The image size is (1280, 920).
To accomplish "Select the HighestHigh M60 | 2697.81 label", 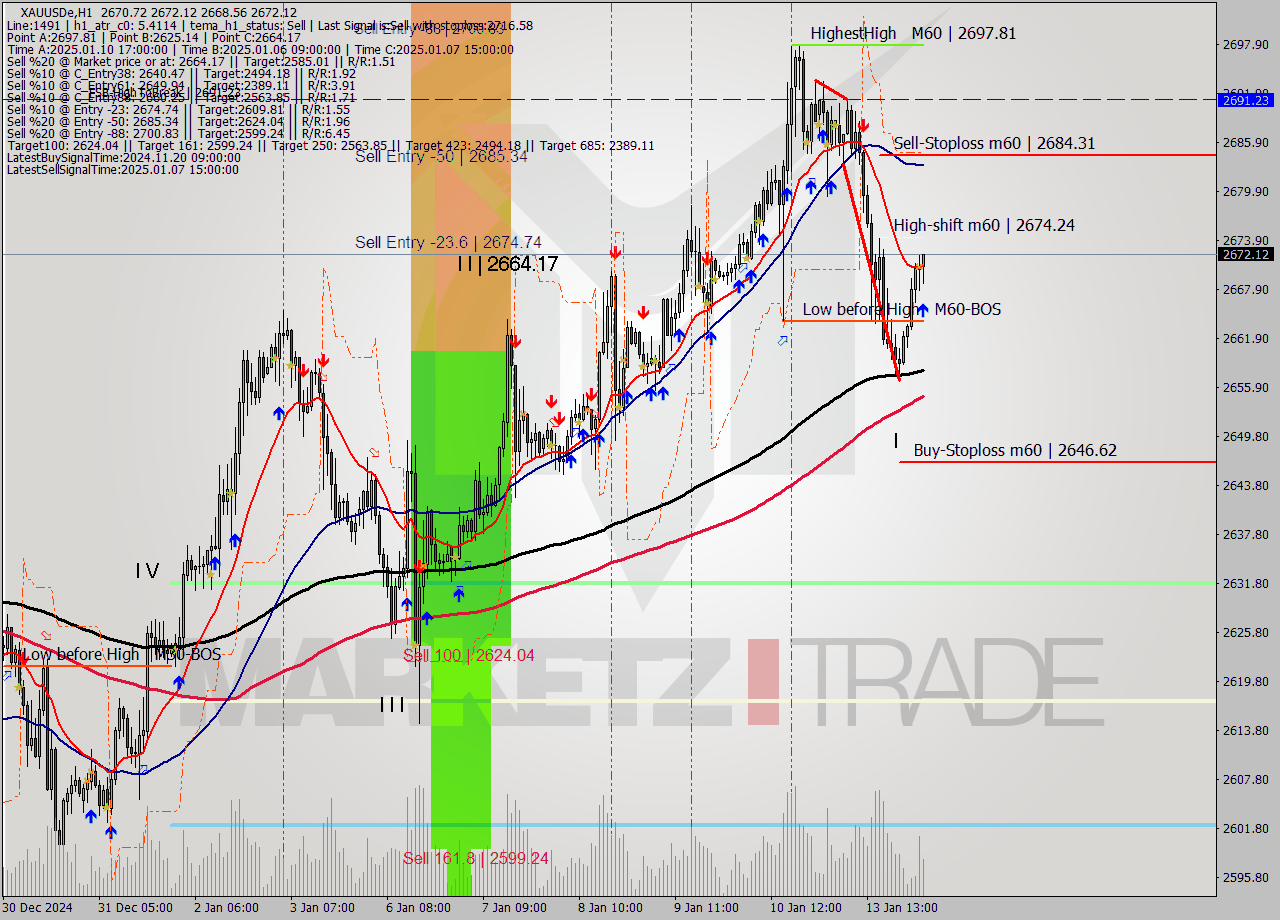I will [913, 33].
